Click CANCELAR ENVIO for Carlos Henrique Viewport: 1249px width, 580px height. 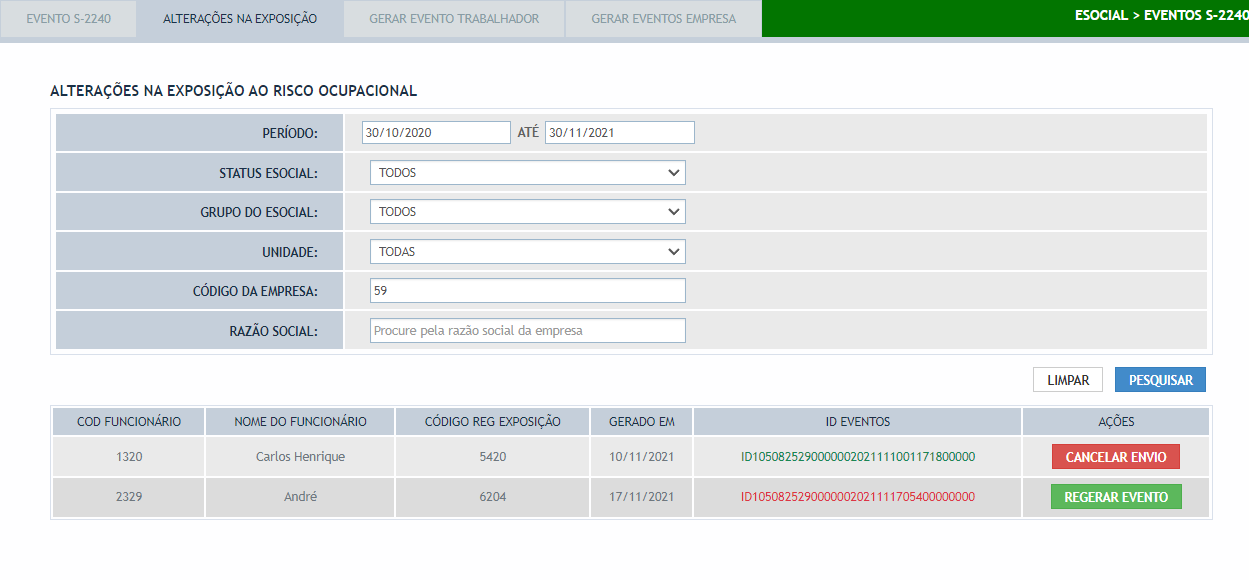click(x=1116, y=457)
